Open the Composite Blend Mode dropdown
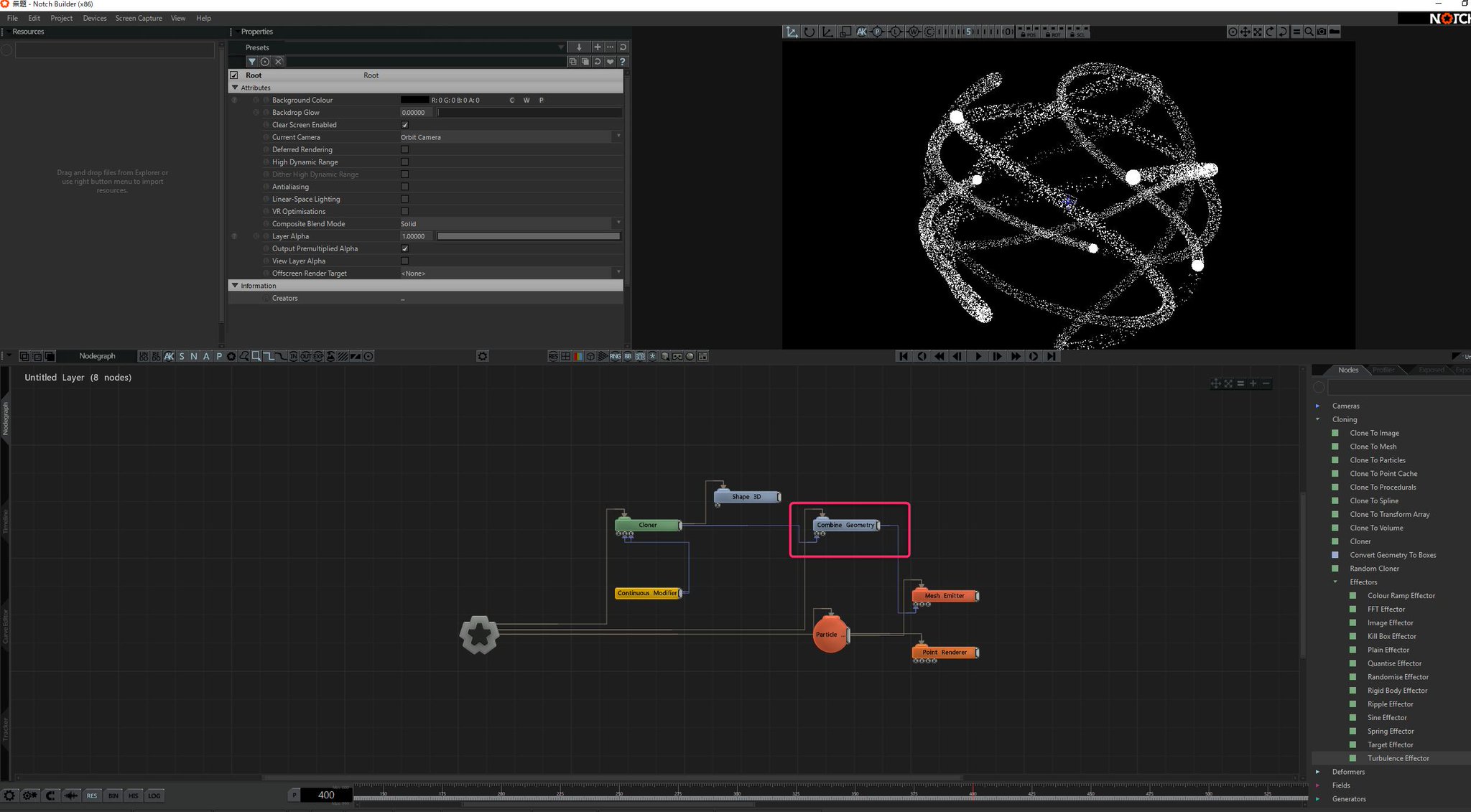This screenshot has width=1471, height=812. pyautogui.click(x=510, y=224)
